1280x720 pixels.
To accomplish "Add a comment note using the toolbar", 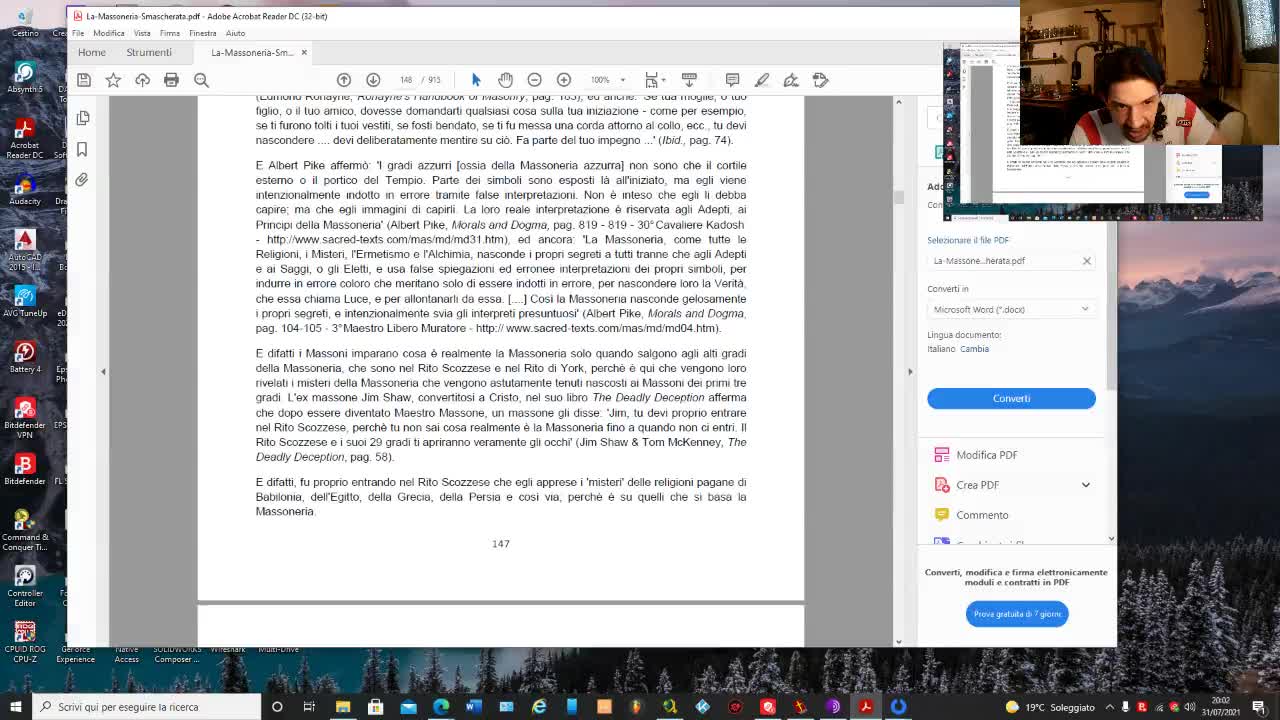I will coord(732,80).
